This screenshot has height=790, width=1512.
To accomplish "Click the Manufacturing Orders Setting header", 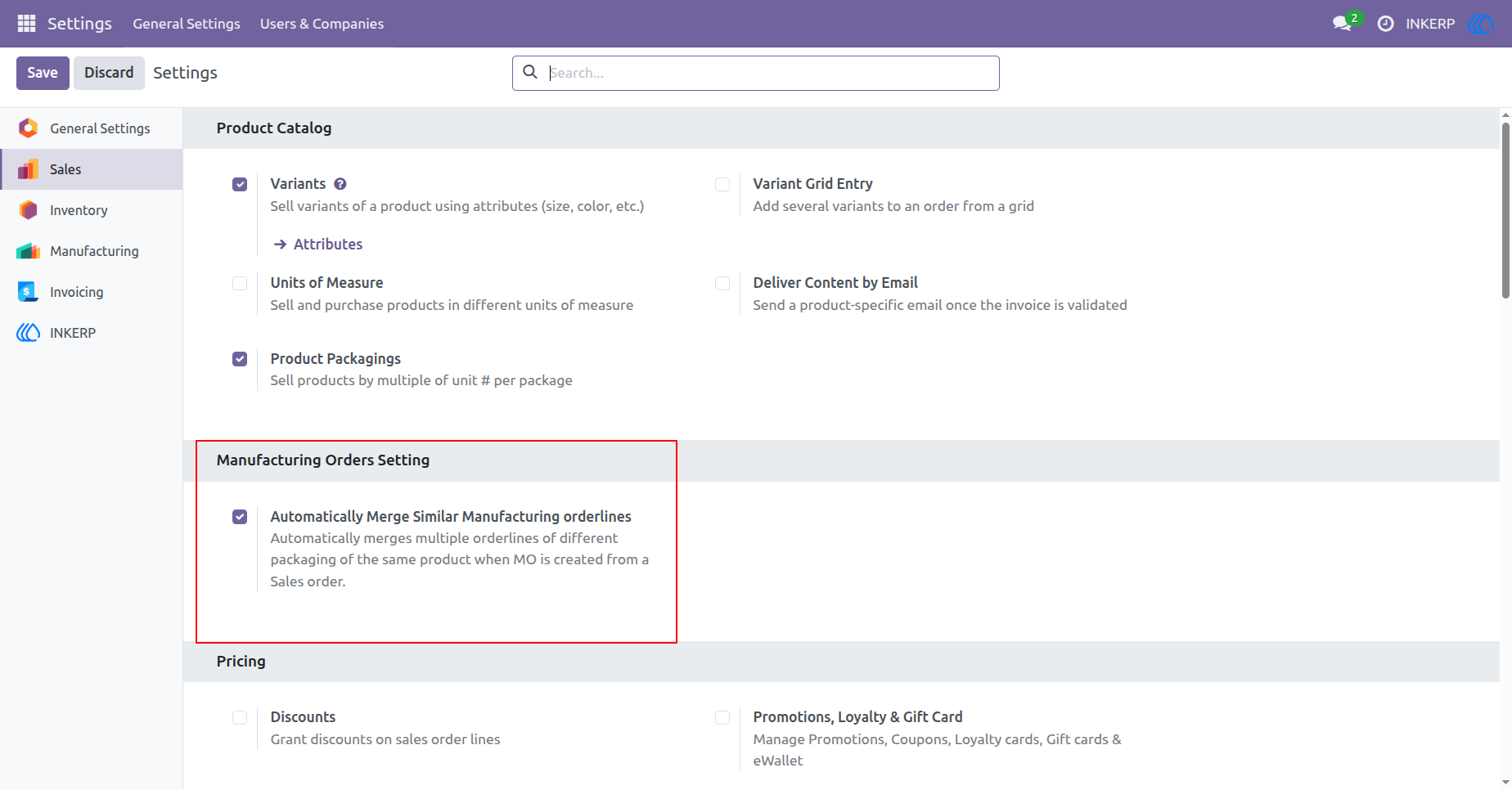I will tap(322, 460).
